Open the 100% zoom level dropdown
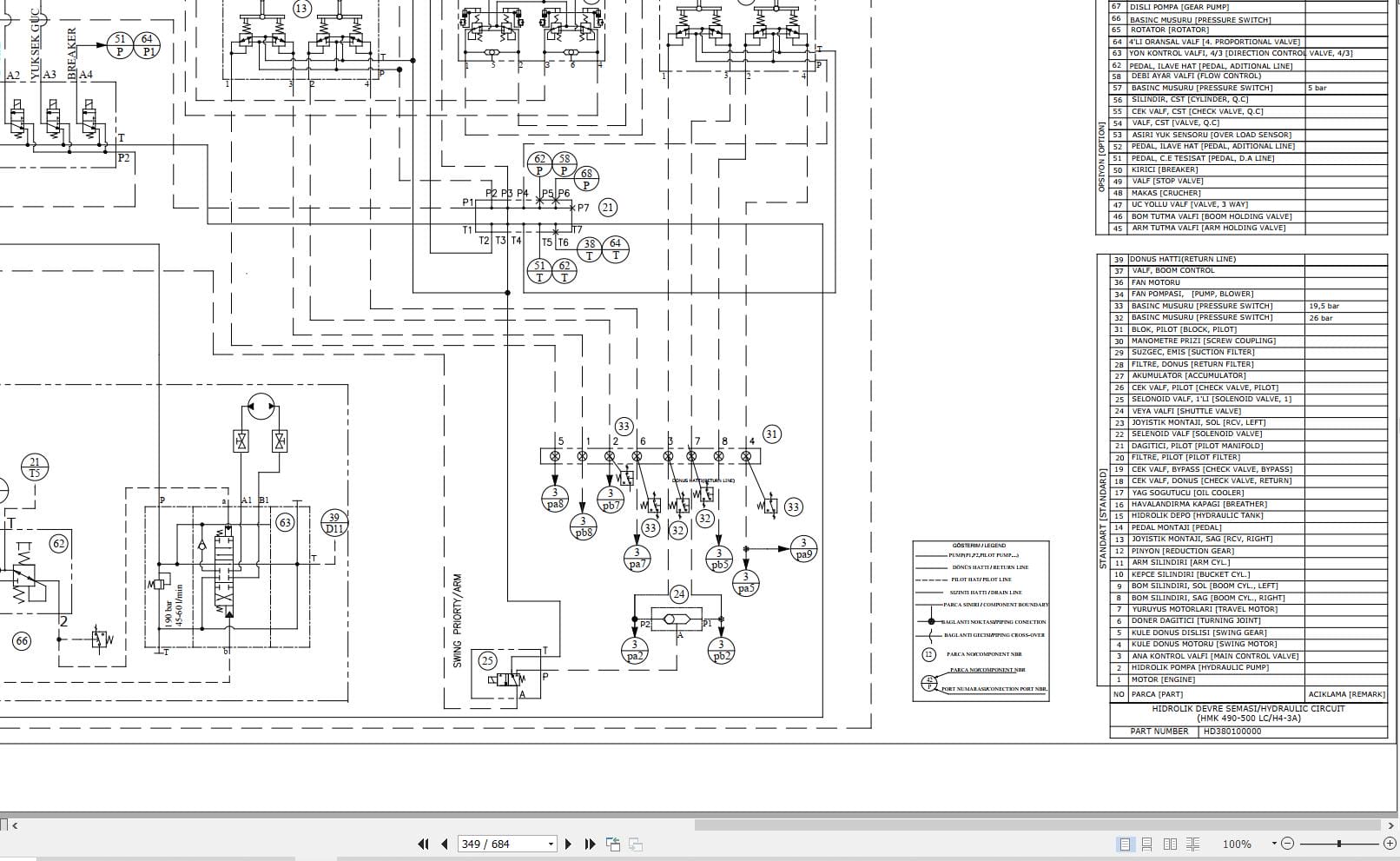 [1274, 844]
